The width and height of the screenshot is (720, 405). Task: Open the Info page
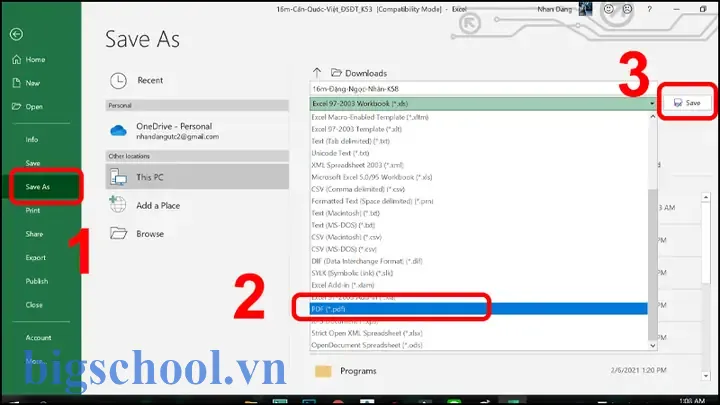tap(32, 140)
